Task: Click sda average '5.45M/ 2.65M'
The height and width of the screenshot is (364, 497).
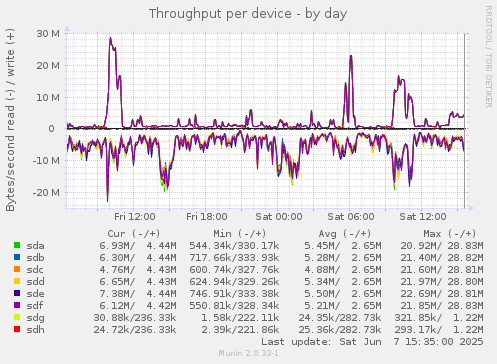Action: (343, 246)
